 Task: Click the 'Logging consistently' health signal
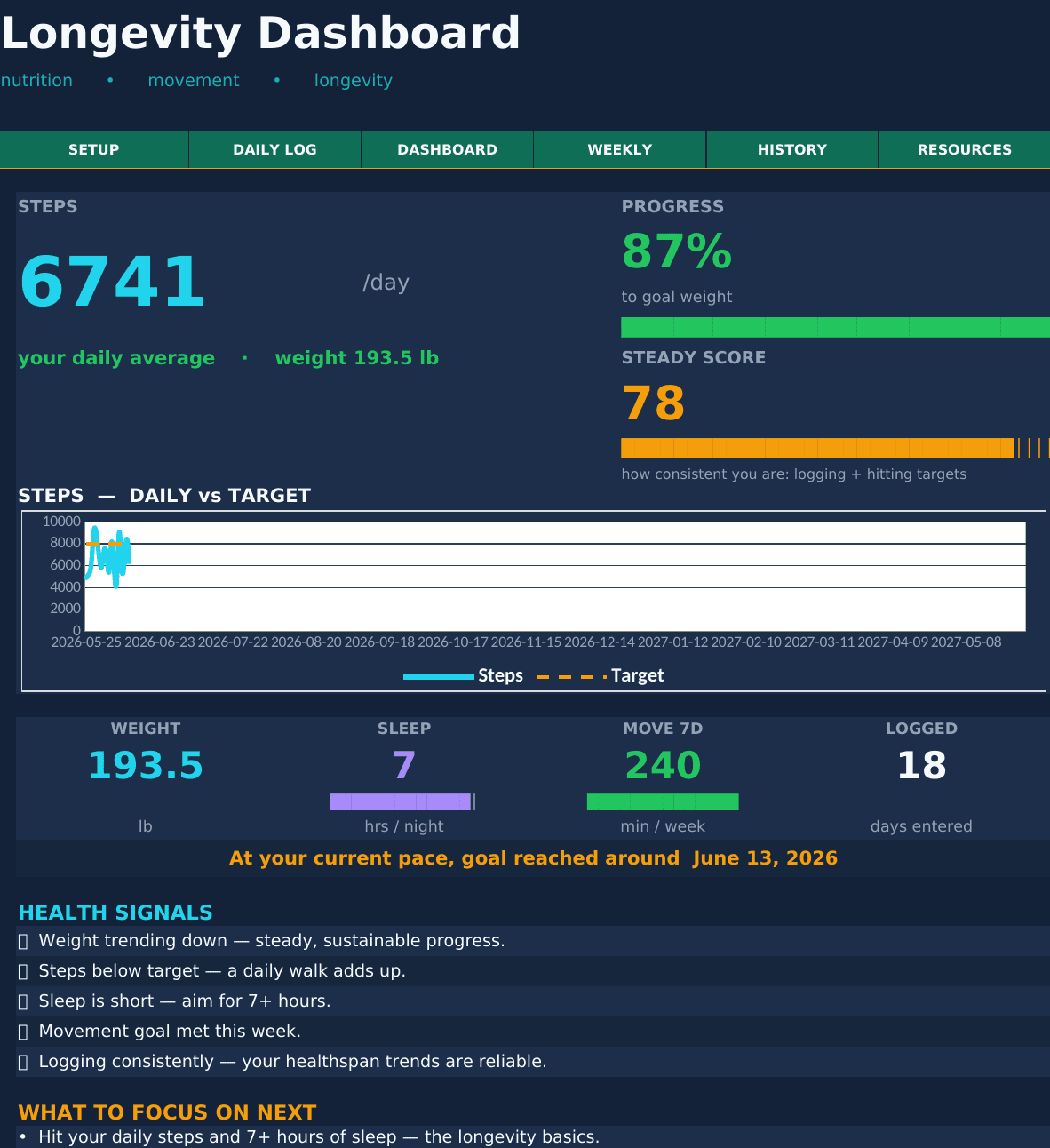tap(533, 1062)
